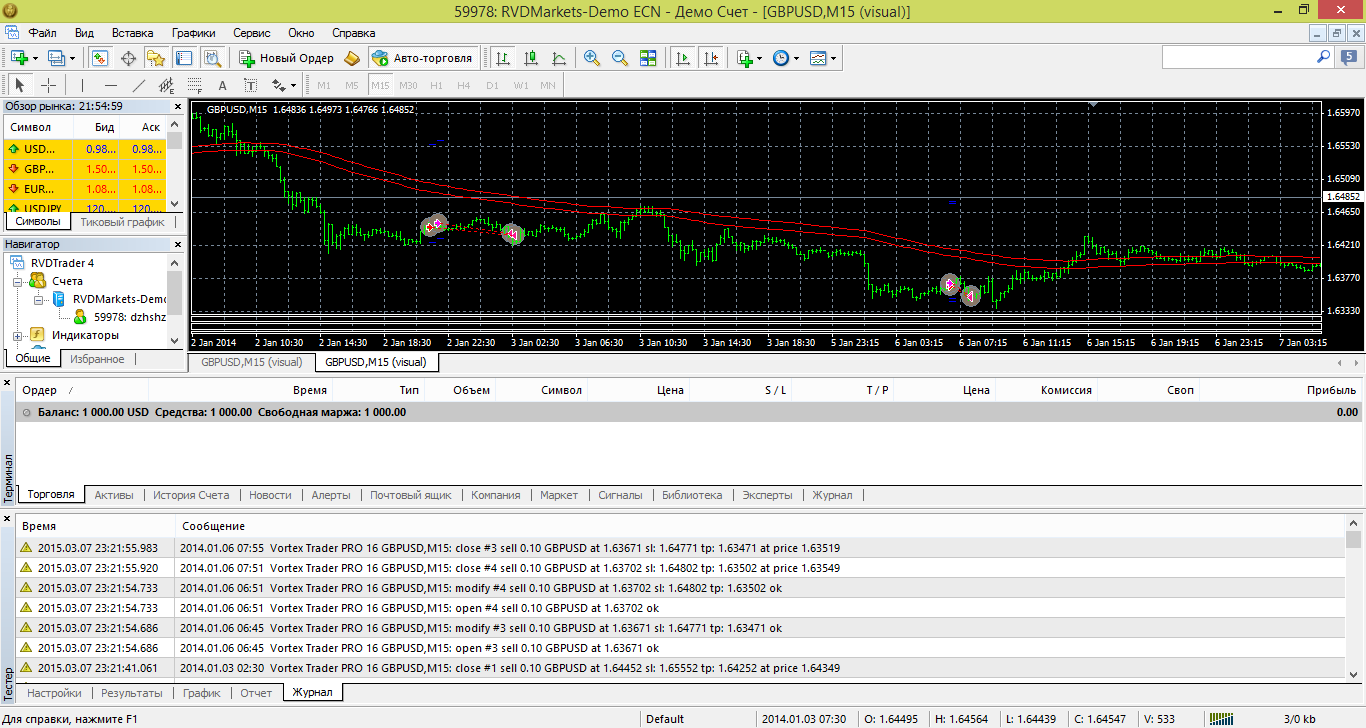Select the trendline drawing tool

tap(139, 85)
